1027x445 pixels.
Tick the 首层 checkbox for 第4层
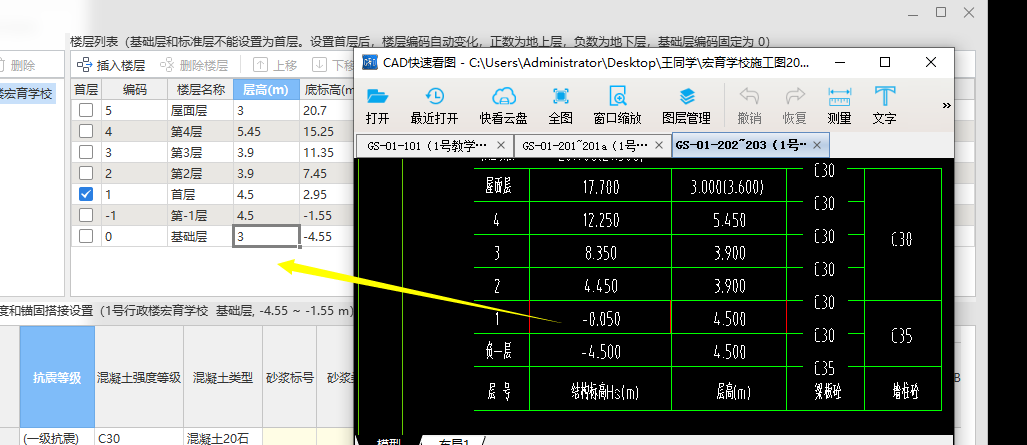(x=86, y=131)
